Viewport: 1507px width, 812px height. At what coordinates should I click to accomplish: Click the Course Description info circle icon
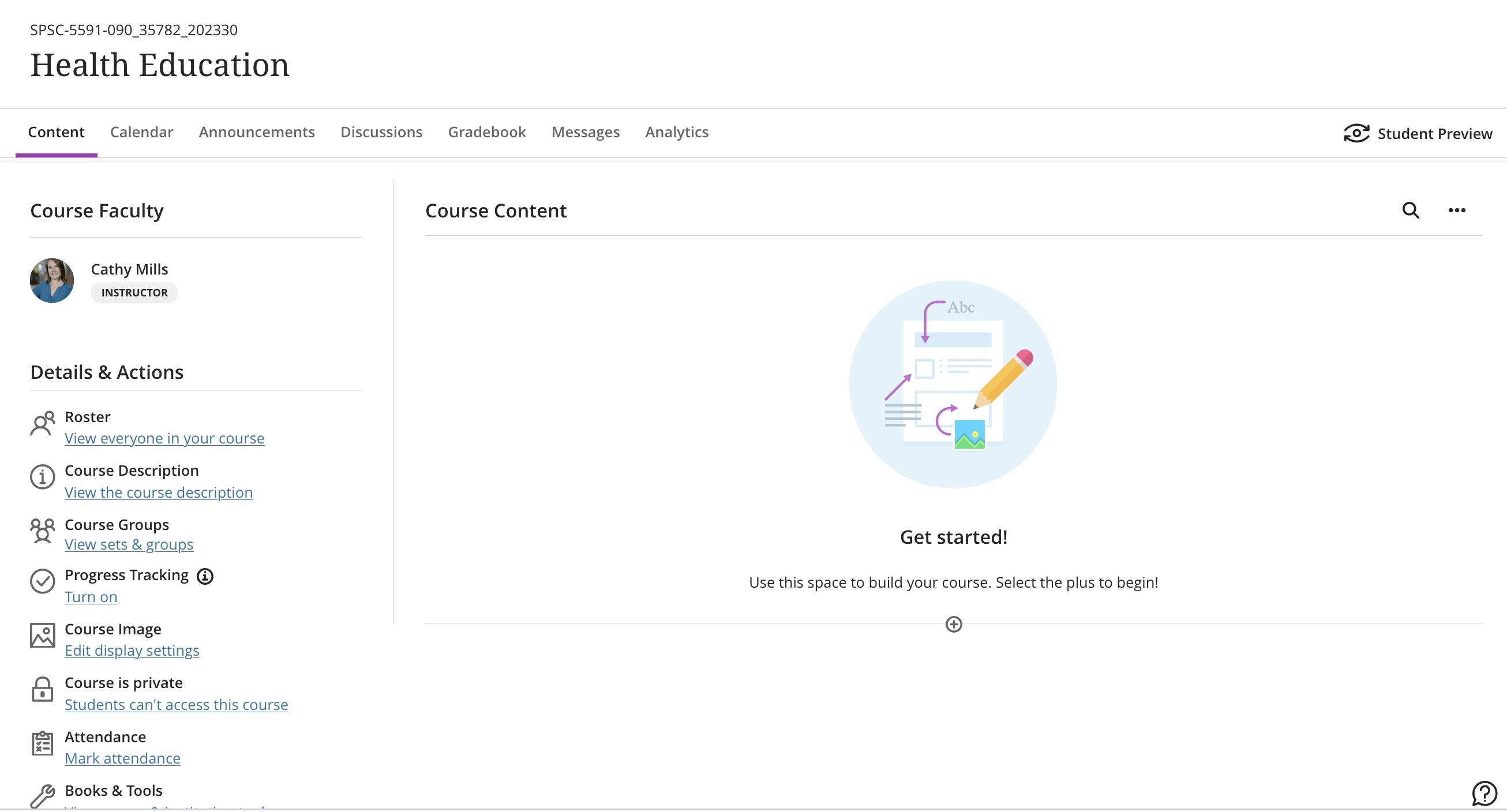click(x=42, y=477)
